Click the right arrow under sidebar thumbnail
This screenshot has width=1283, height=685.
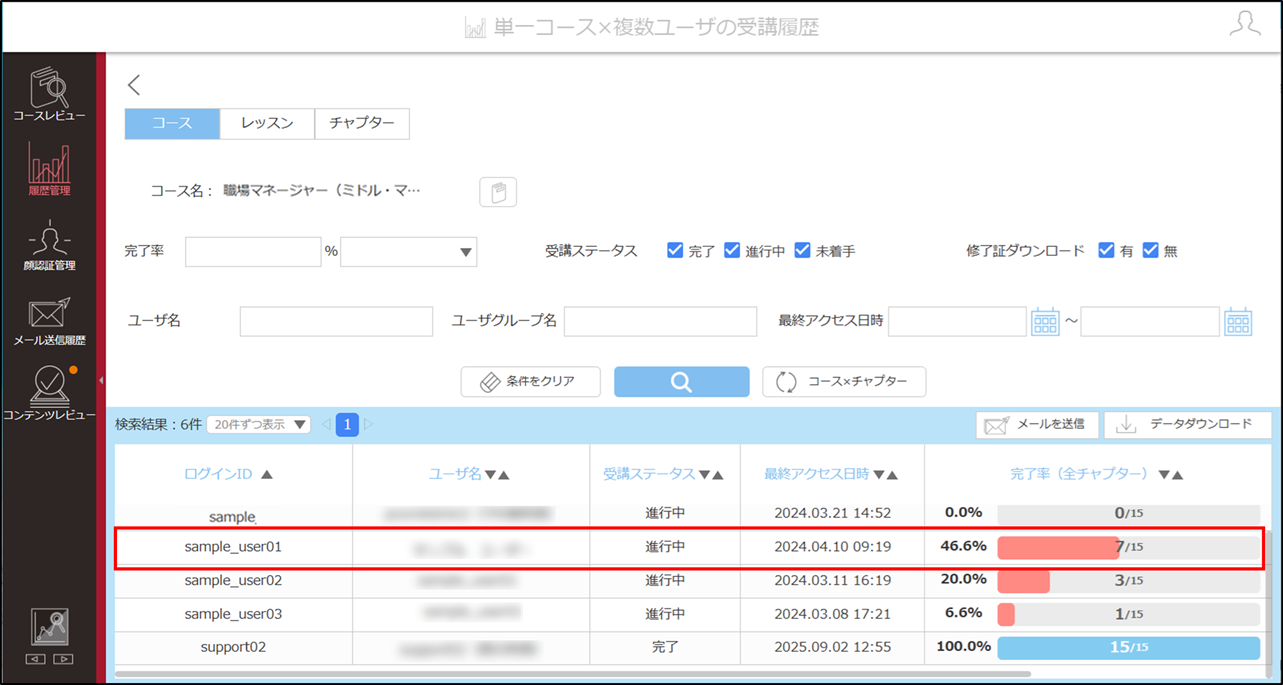coord(63,659)
